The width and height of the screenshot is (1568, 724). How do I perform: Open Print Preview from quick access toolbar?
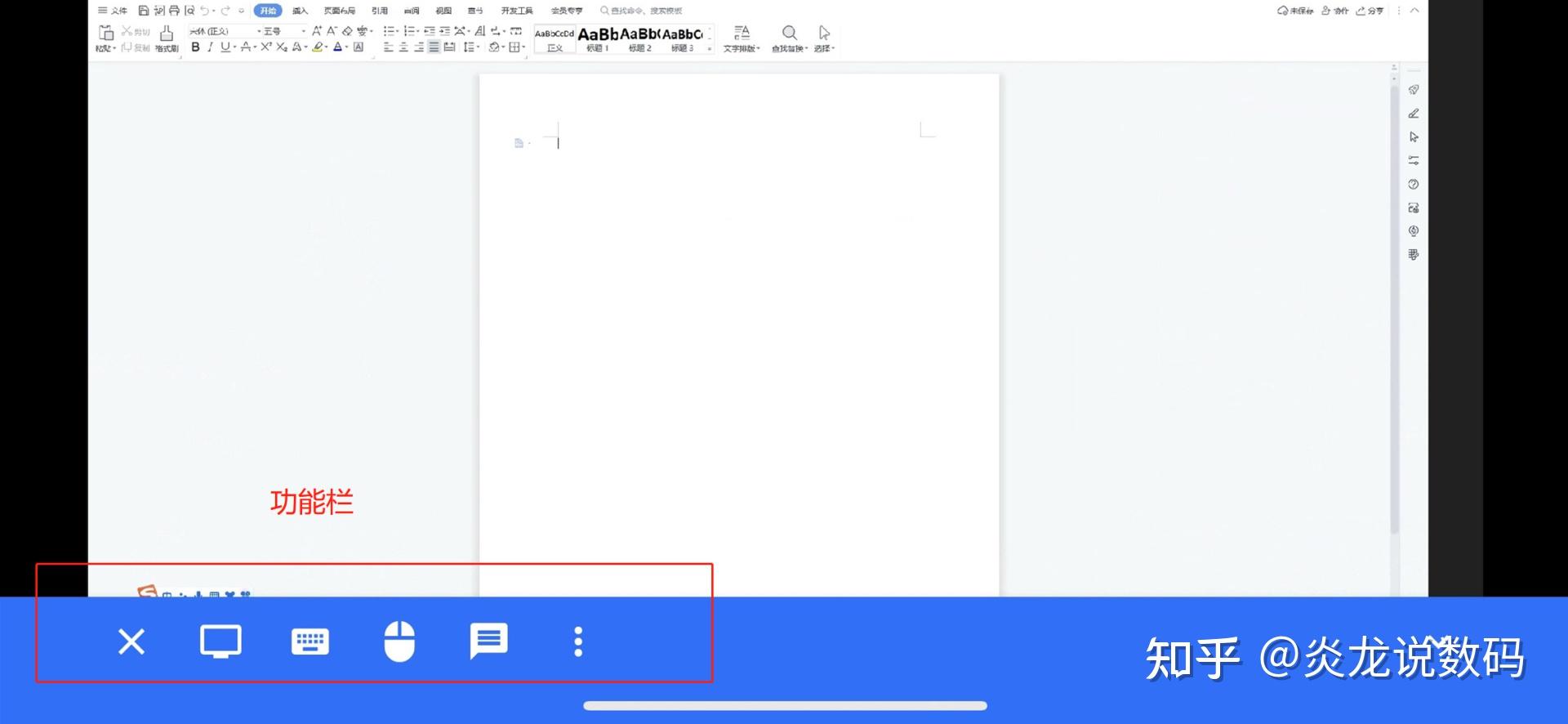pos(189,11)
